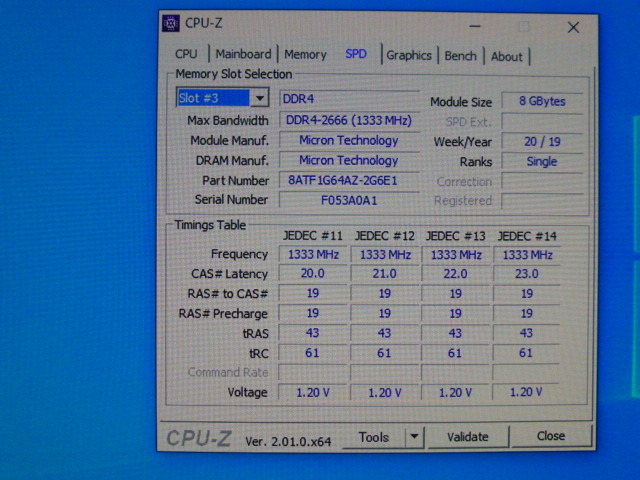Image resolution: width=640 pixels, height=480 pixels.
Task: Close CPU-Z with the X button
Action: coord(573,27)
